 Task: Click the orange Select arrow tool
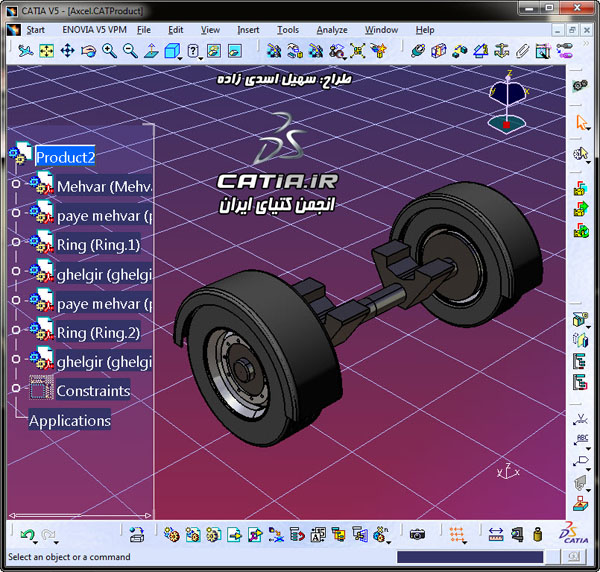581,122
